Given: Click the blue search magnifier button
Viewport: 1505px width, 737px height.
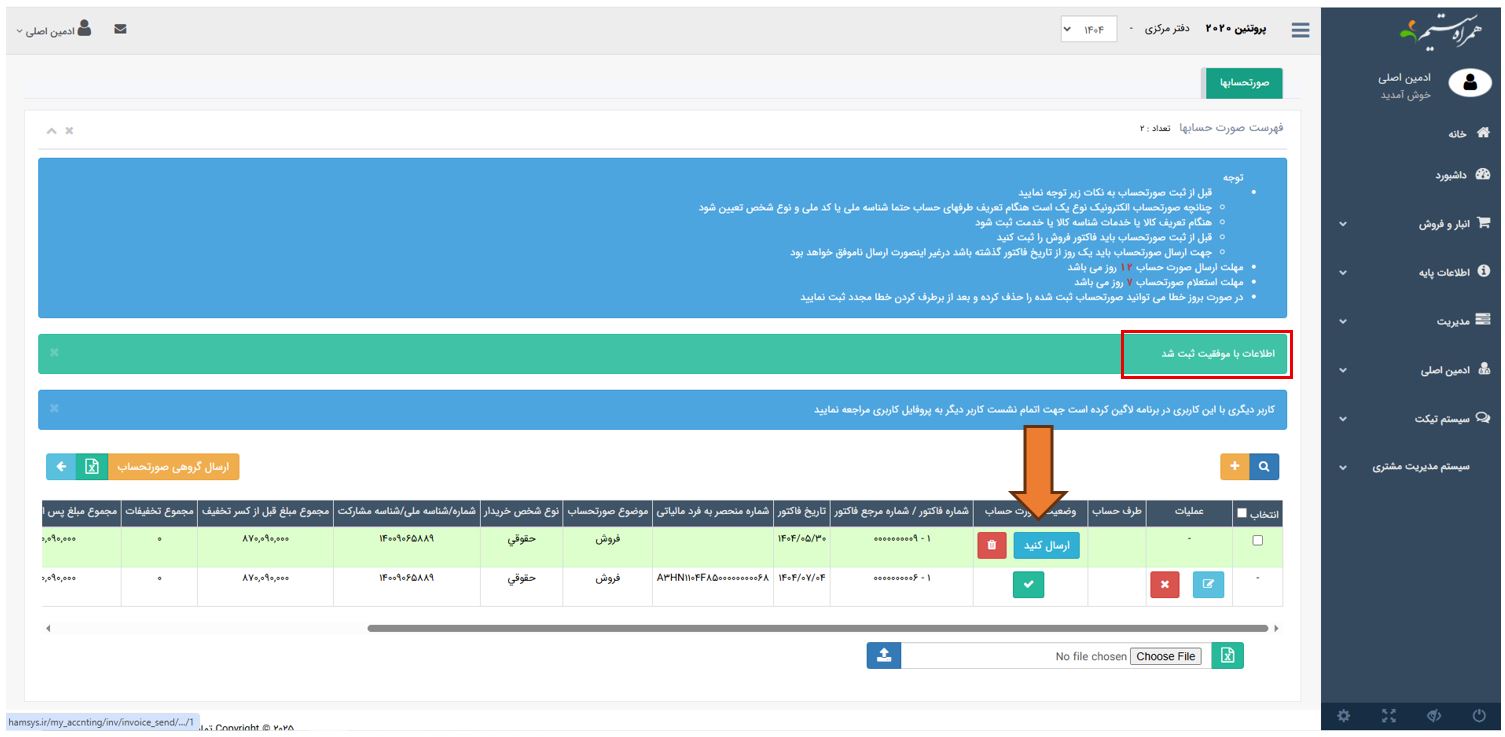Looking at the screenshot, I should [1265, 466].
